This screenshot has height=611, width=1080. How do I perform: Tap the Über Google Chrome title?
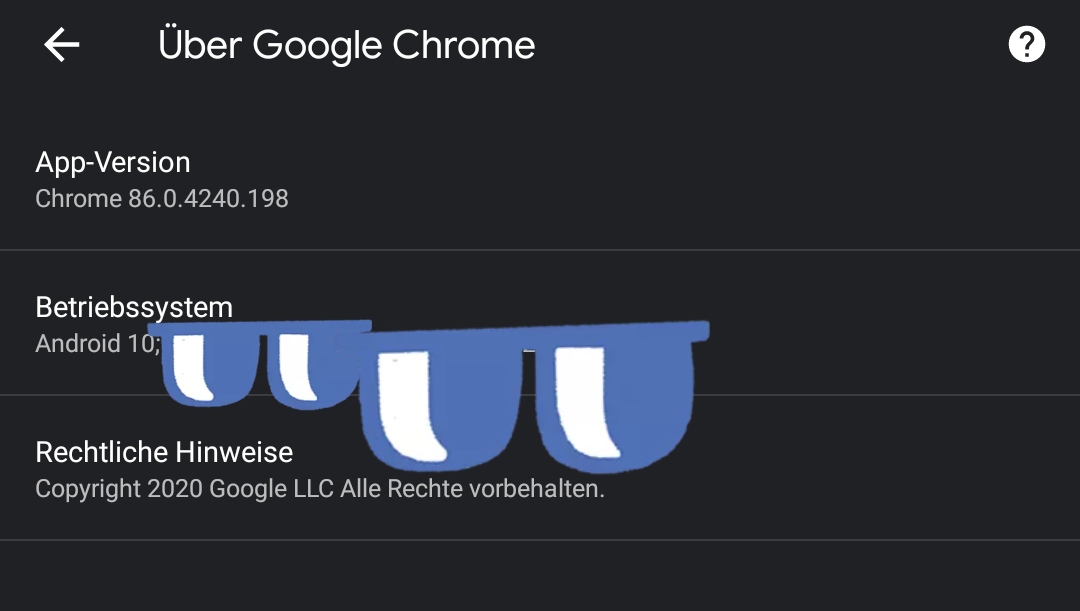345,44
